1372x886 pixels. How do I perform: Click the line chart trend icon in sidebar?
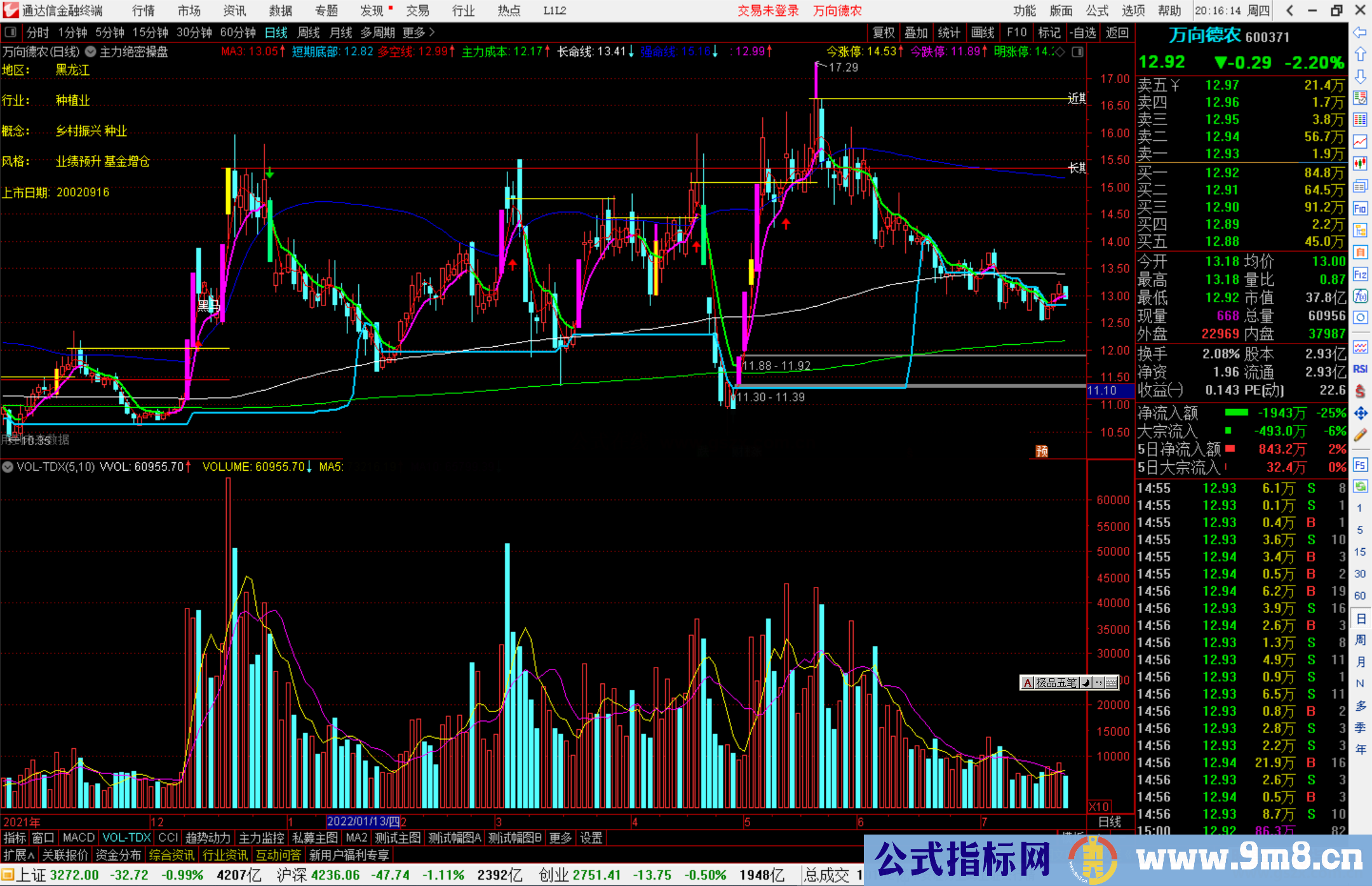(1360, 141)
